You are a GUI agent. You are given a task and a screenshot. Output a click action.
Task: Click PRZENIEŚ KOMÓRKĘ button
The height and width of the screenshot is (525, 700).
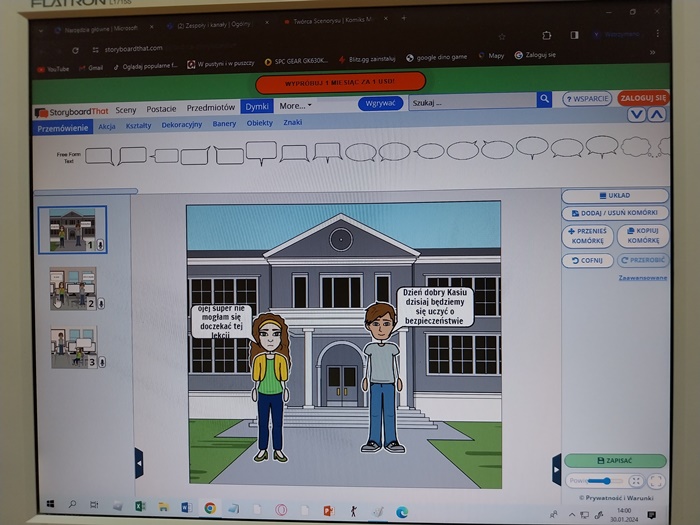(588, 236)
